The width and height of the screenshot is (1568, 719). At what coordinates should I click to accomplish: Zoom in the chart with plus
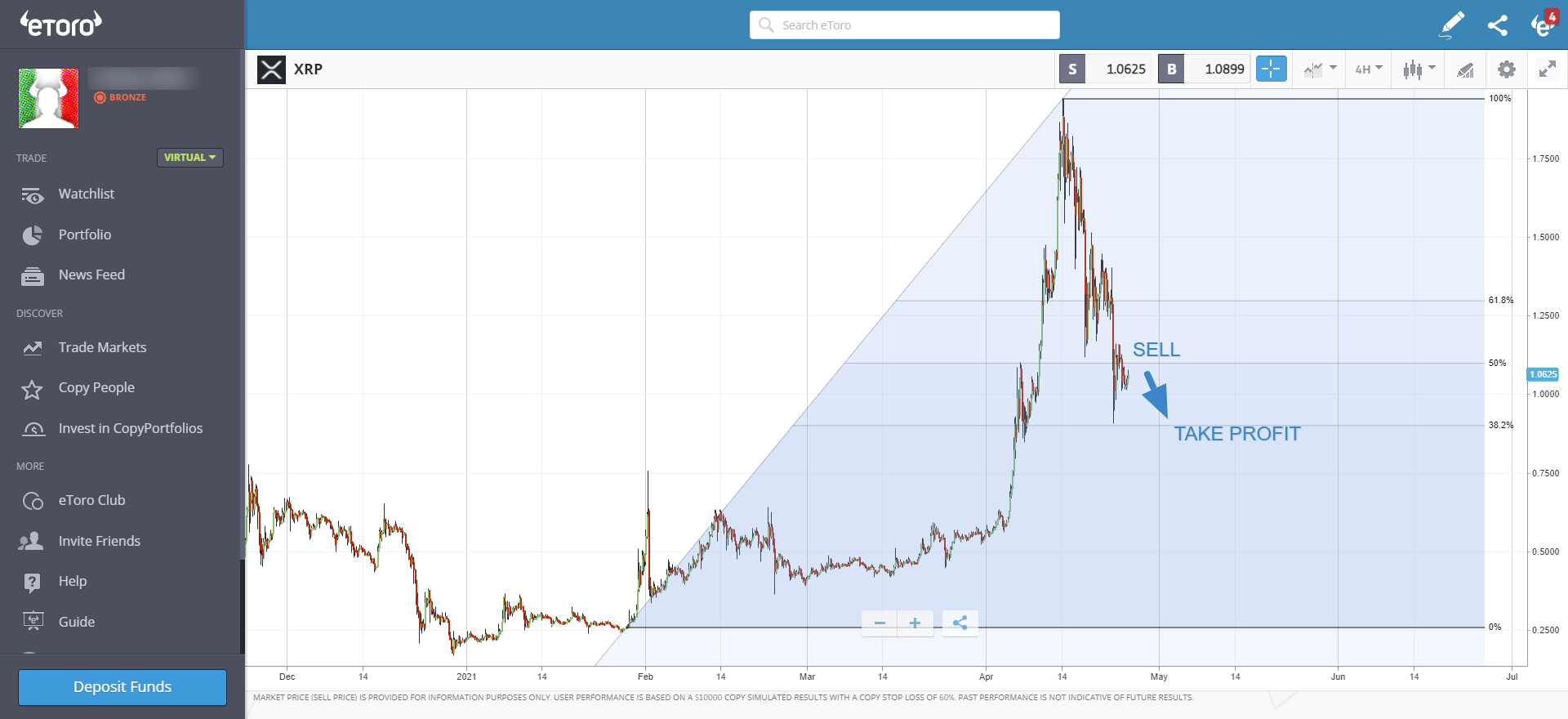915,623
